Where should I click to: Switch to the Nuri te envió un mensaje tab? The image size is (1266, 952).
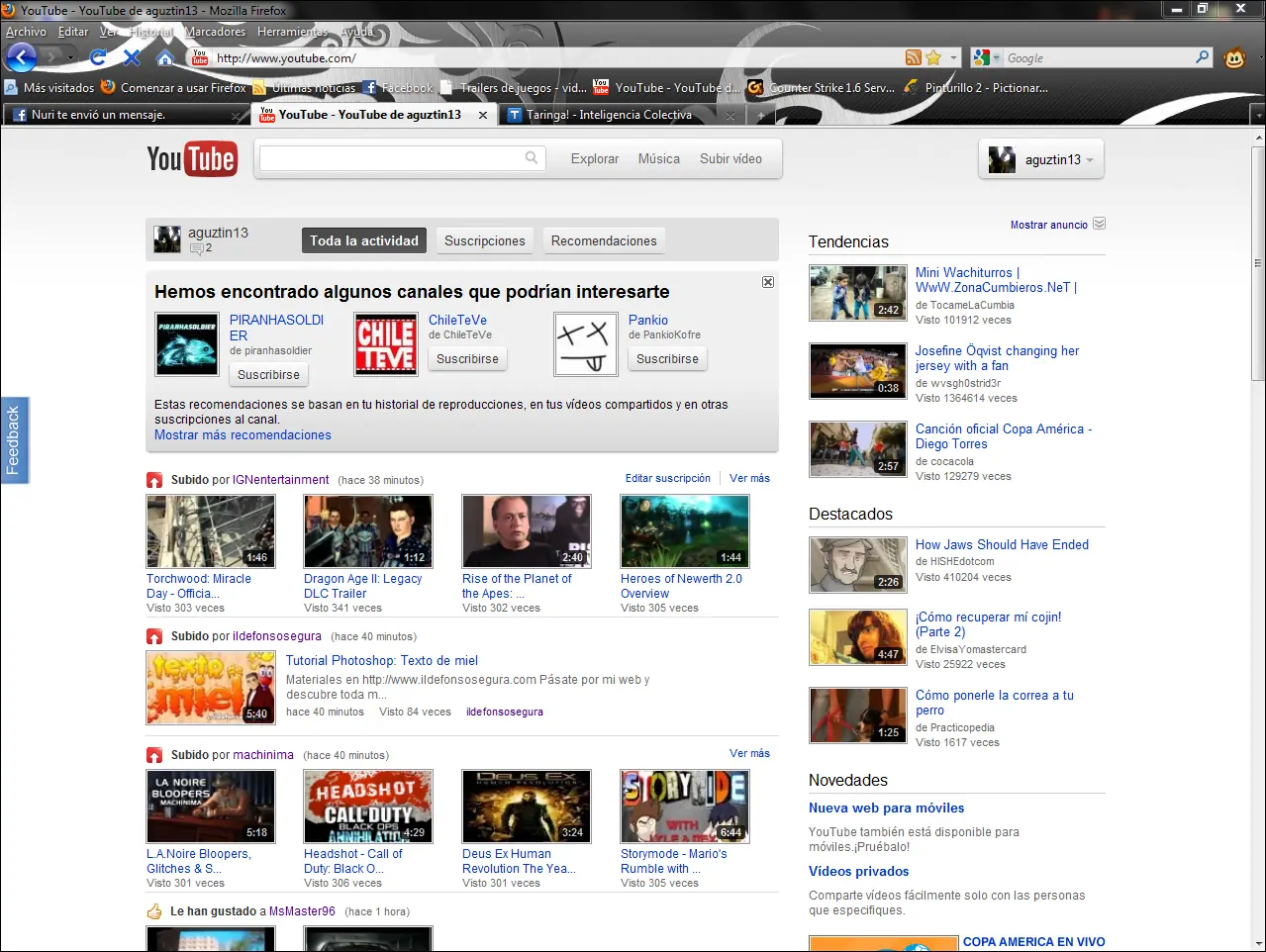pos(127,115)
